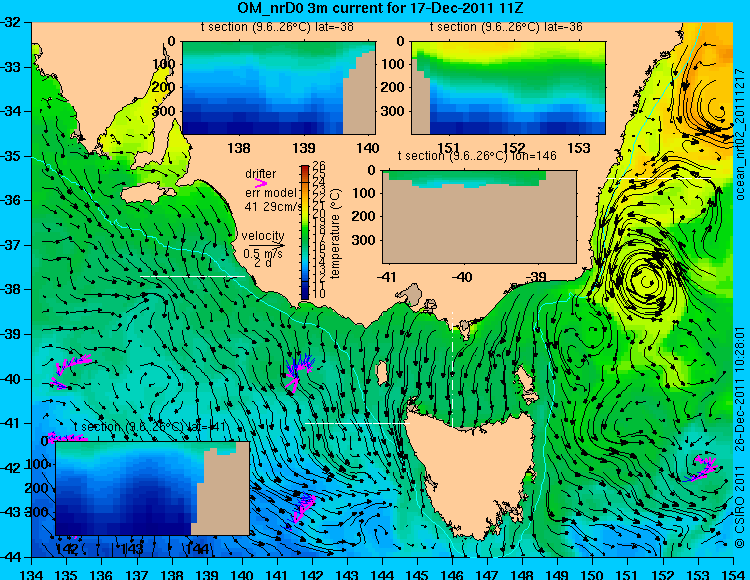The height and width of the screenshot is (580, 750).
Task: Click the '150' longitude axis label
Action: pos(593,574)
